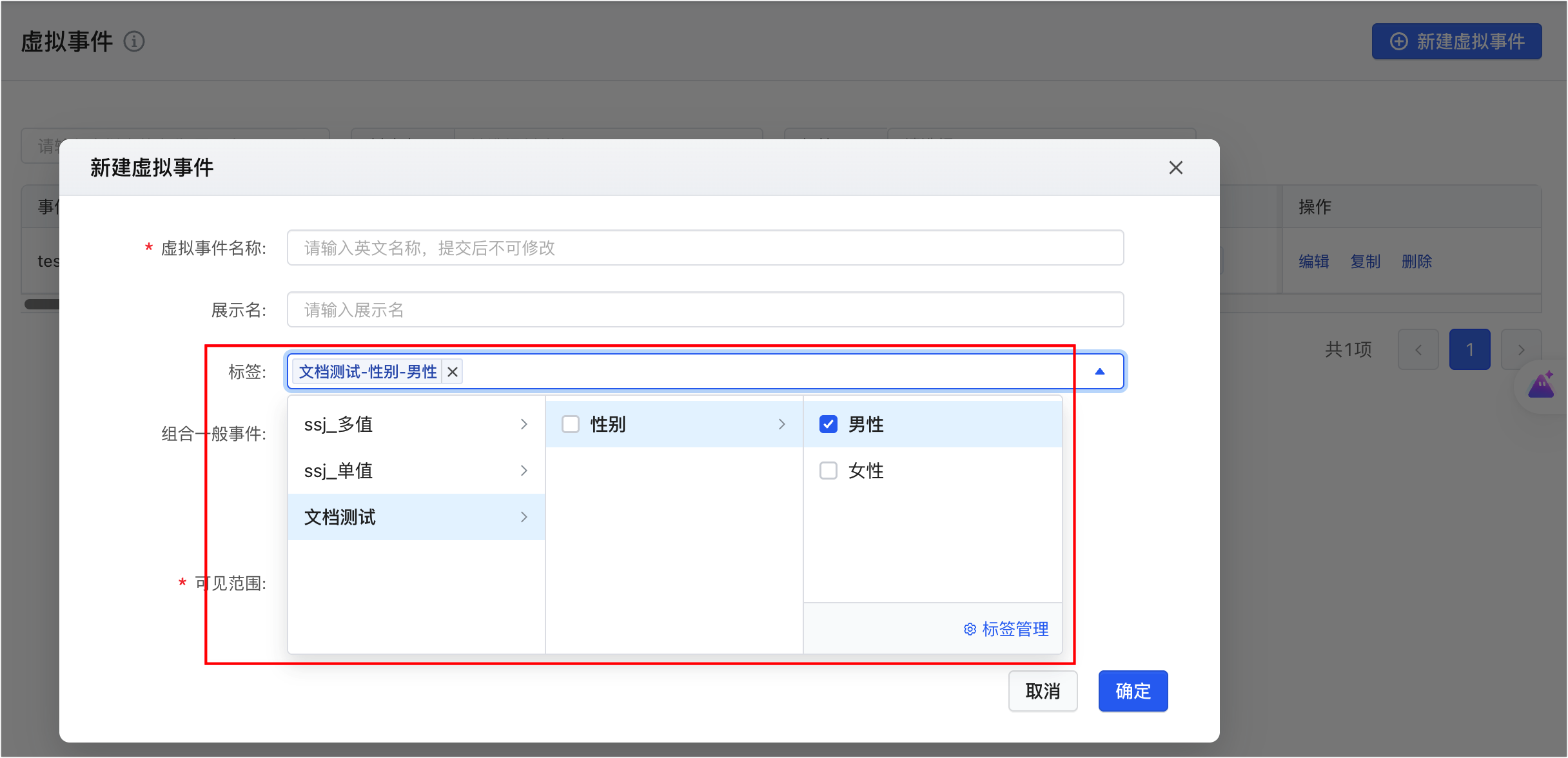Click the plus icon on 新建虚拟事件 button
This screenshot has height=758, width=1568.
point(1399,42)
